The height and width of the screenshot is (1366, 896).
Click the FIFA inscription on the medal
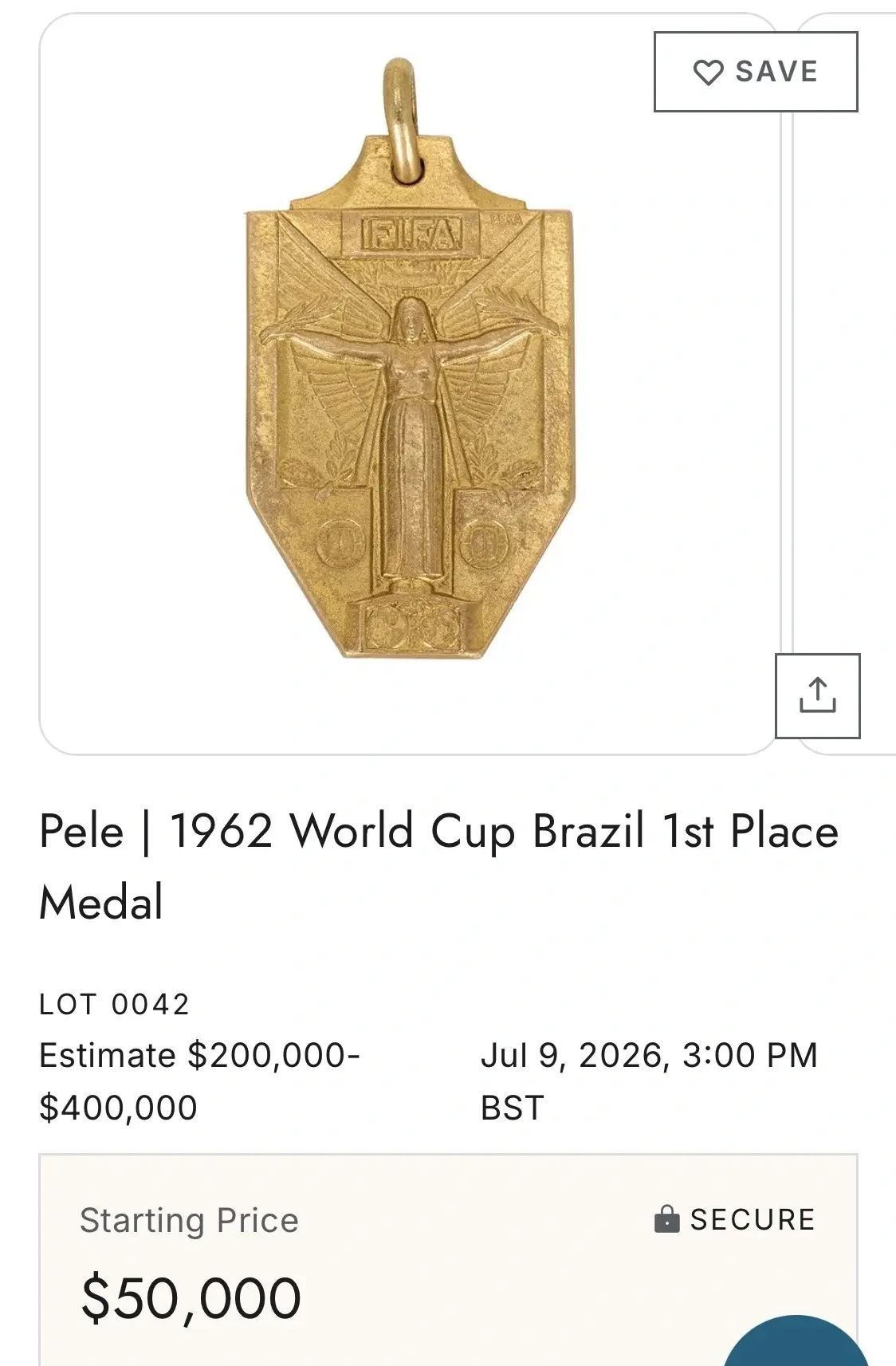tap(411, 234)
